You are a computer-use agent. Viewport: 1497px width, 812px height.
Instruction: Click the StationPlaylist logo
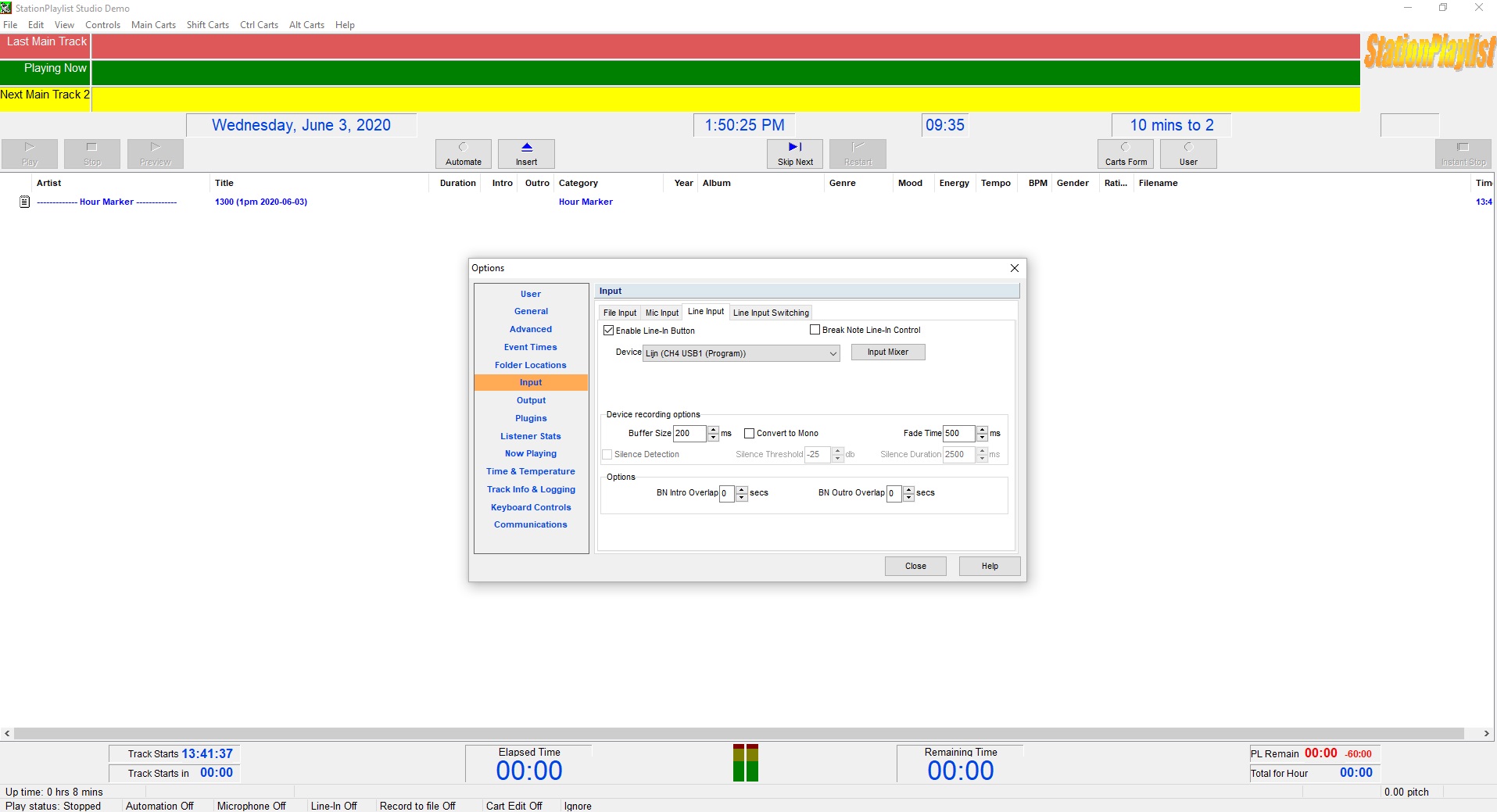1428,52
